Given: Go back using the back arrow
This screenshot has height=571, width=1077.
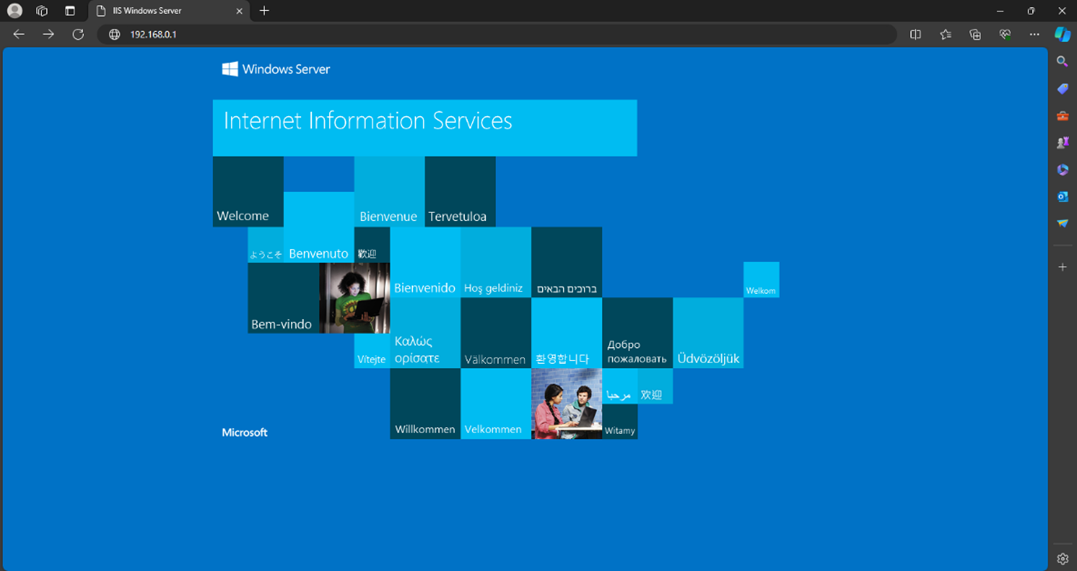Looking at the screenshot, I should click(19, 34).
